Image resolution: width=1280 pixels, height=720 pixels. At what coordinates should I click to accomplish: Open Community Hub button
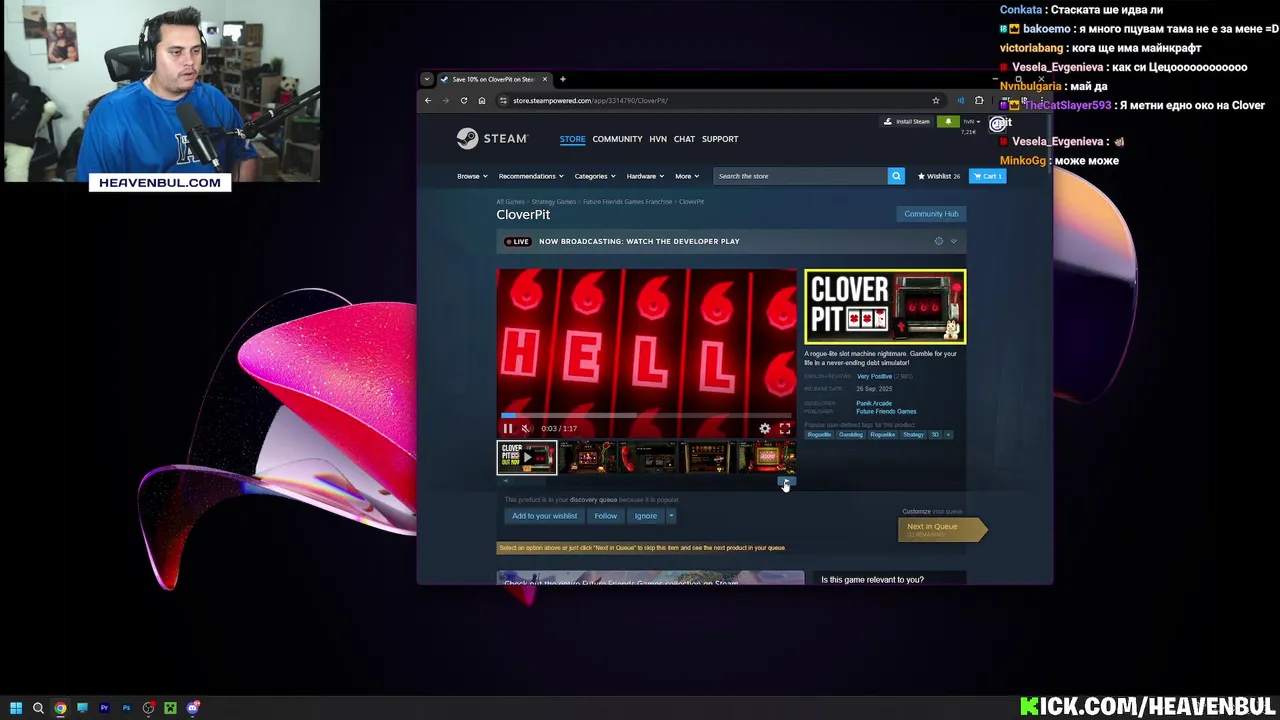[x=931, y=214]
